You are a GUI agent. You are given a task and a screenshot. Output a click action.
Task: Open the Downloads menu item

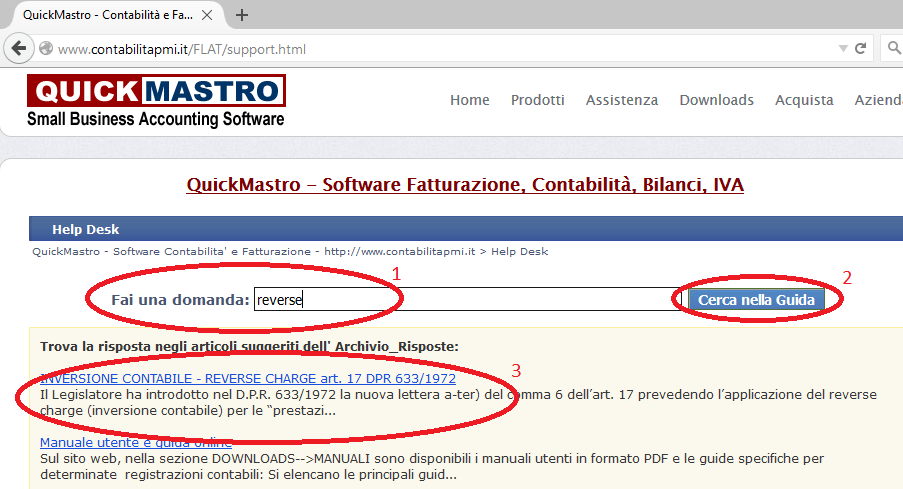[716, 100]
